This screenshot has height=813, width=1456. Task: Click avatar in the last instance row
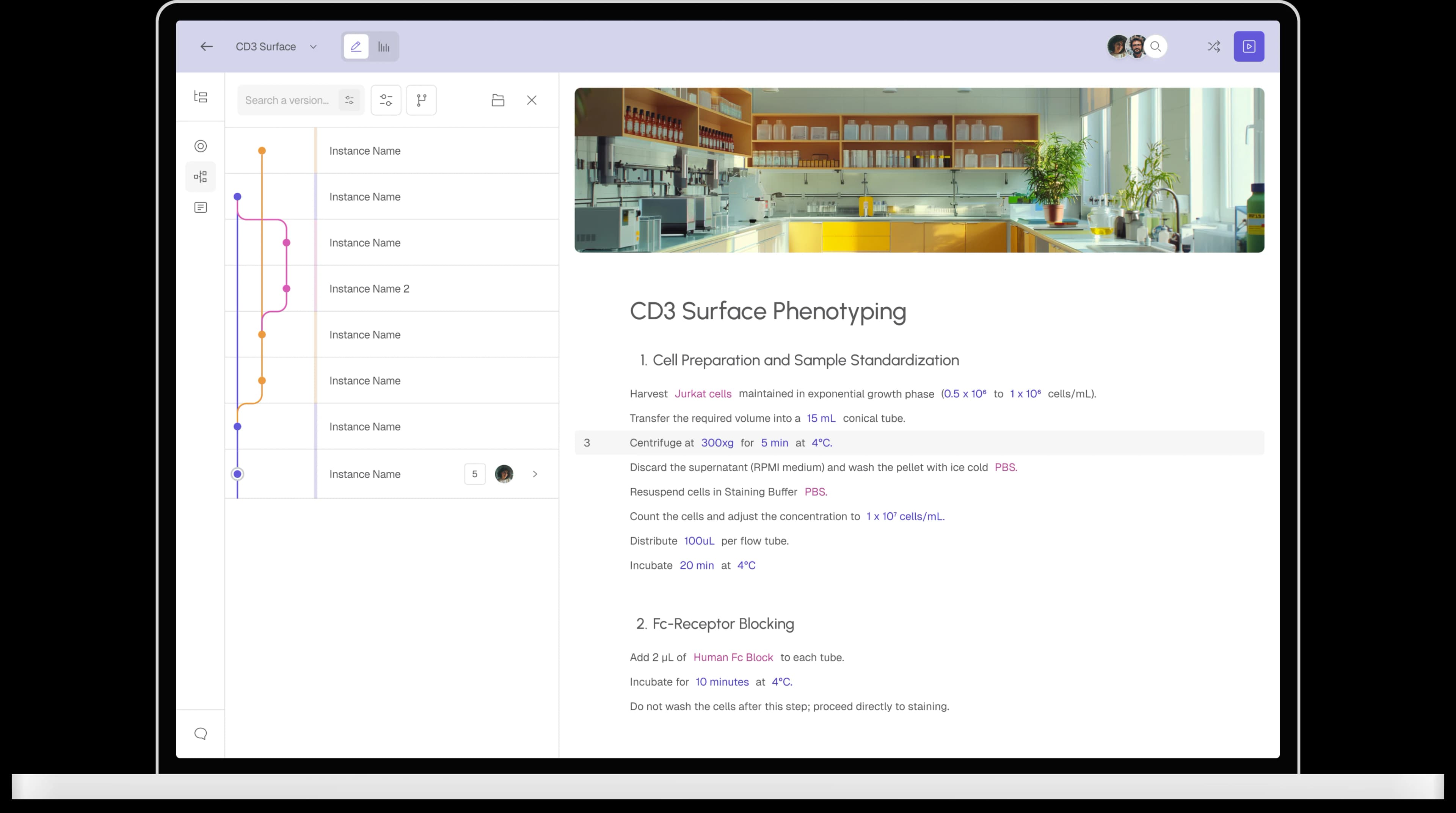(504, 474)
